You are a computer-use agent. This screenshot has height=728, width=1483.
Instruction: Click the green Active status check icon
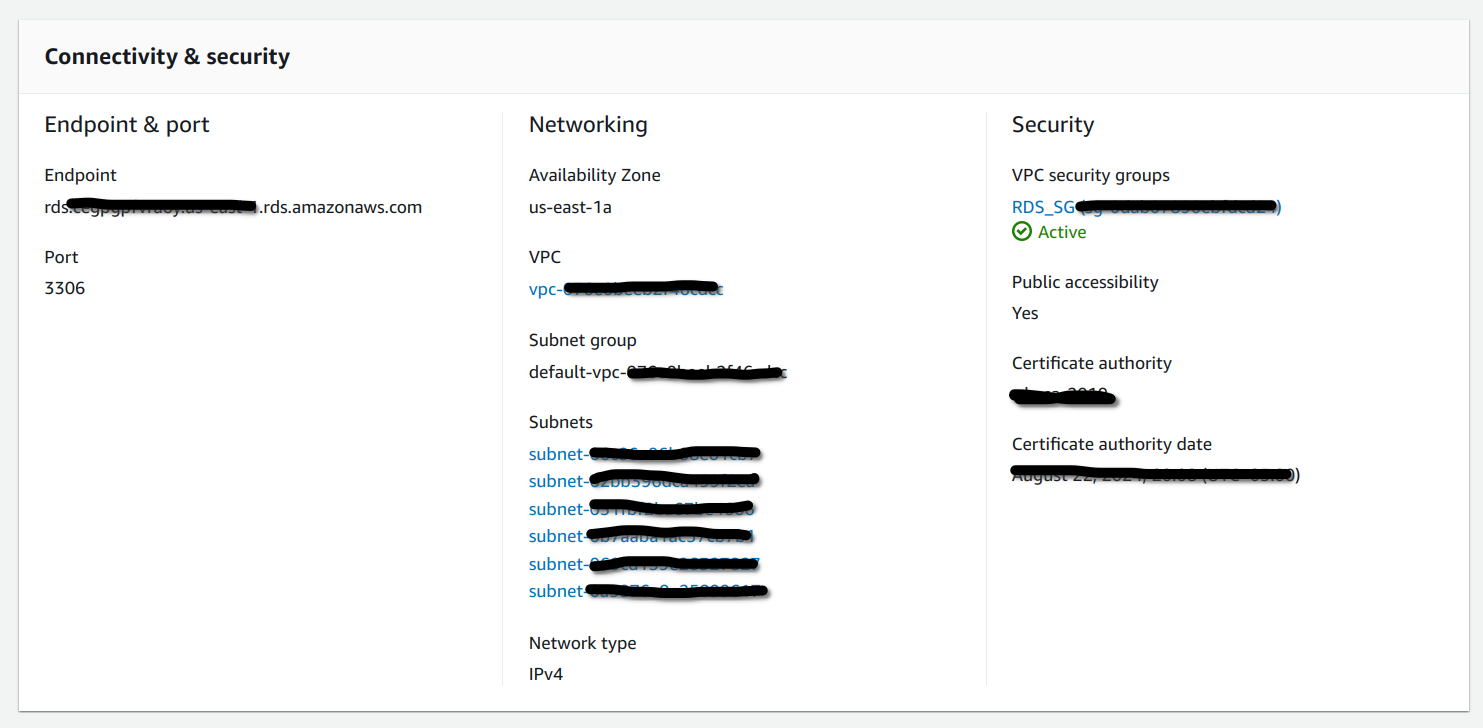tap(1021, 231)
